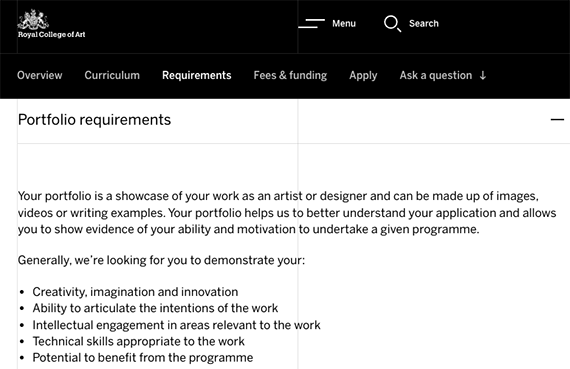570x369 pixels.
Task: Click the 'Technical skills appropriate' bullet text
Action: (139, 341)
